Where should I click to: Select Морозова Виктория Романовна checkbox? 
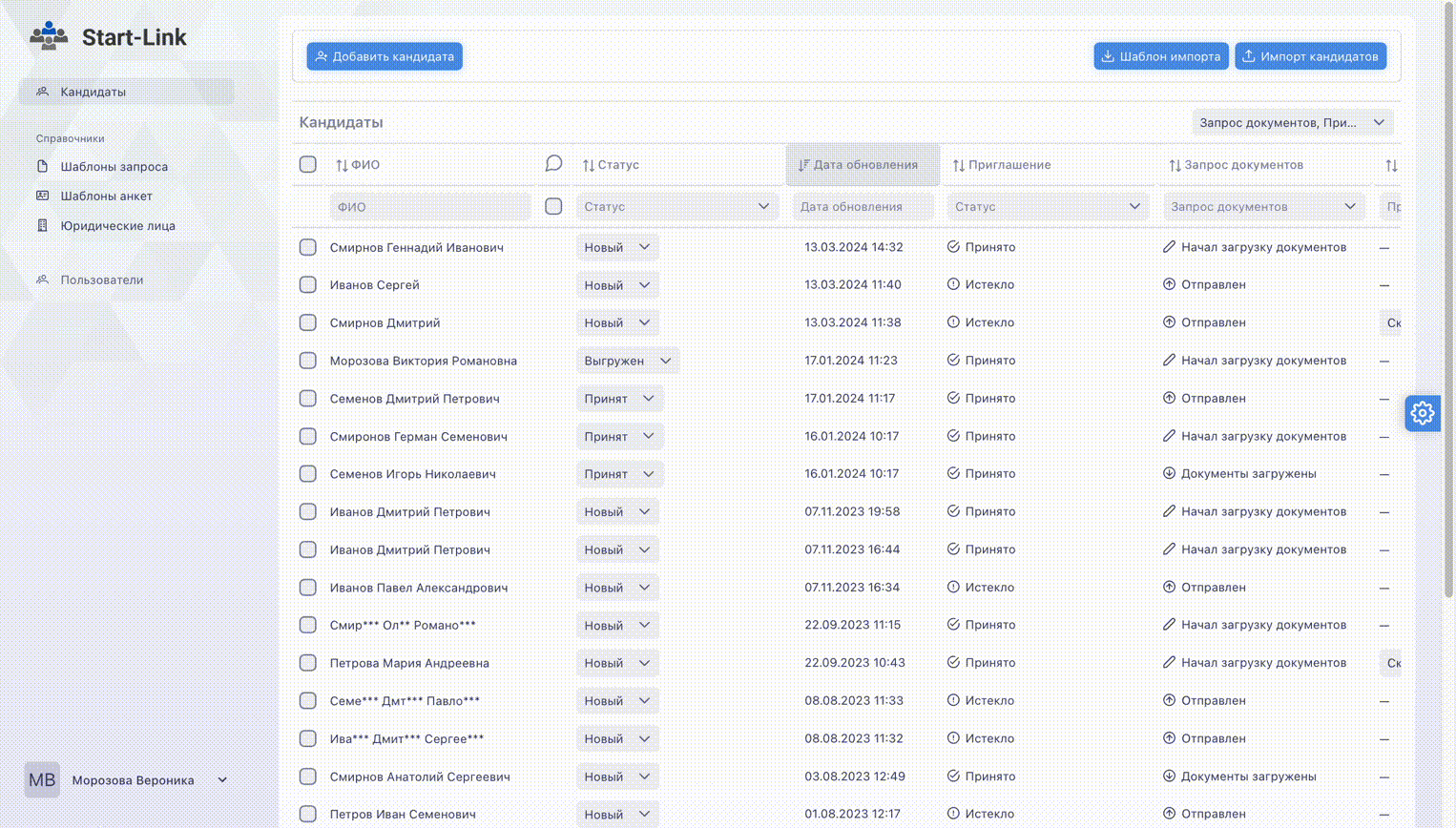coord(307,361)
